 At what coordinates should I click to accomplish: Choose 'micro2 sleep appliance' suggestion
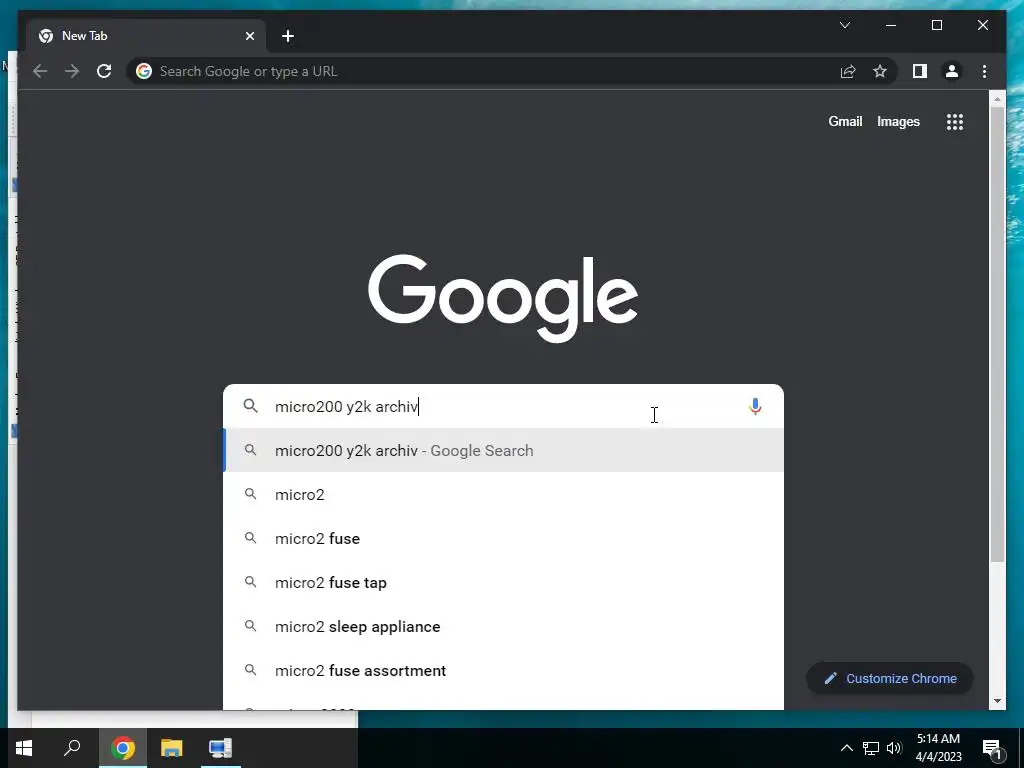(x=504, y=626)
